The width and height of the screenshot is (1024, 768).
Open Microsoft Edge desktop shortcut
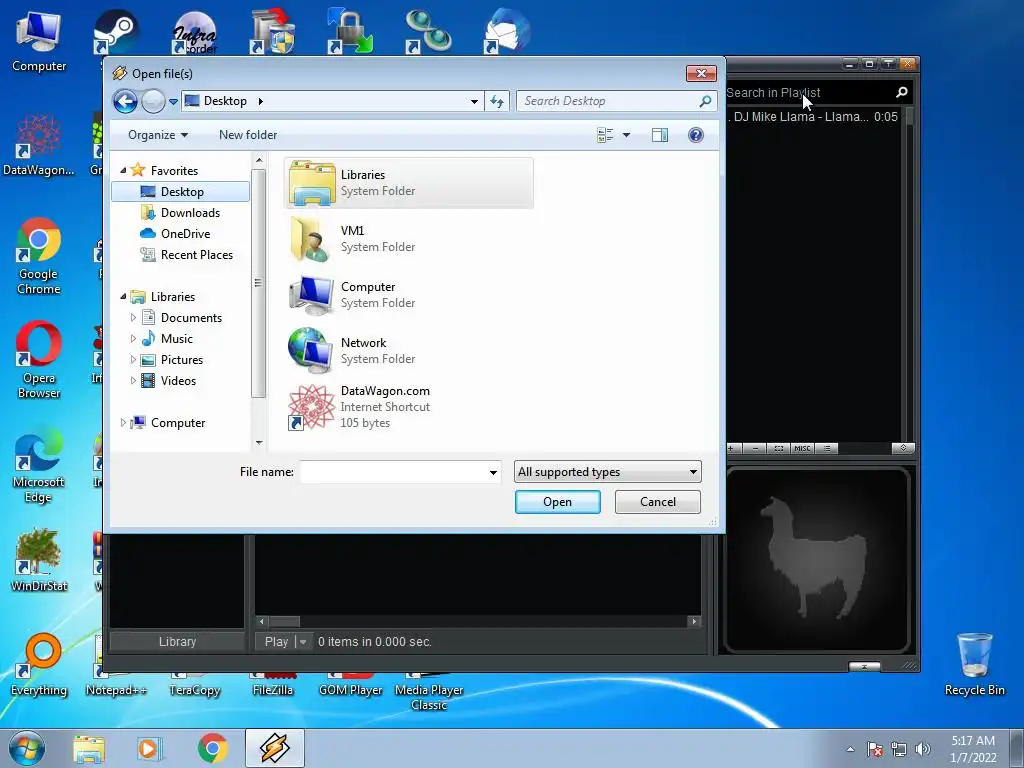pos(39,464)
